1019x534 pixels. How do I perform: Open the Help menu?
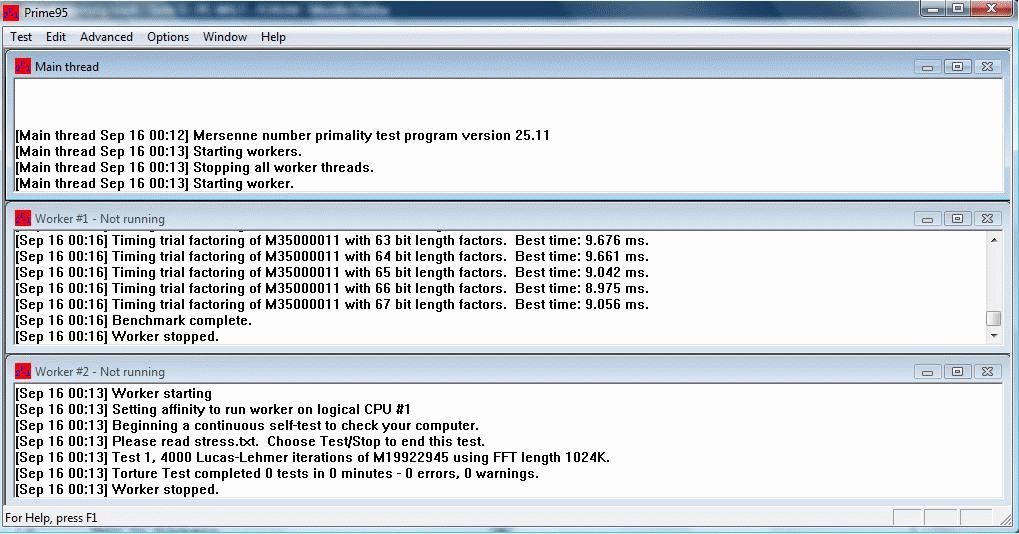pyautogui.click(x=273, y=37)
